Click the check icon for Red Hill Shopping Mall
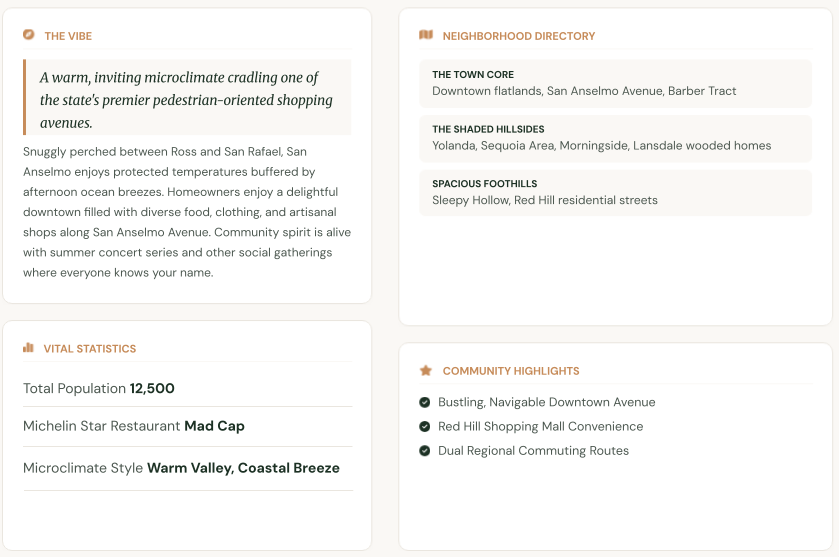The width and height of the screenshot is (839, 557). pos(425,426)
